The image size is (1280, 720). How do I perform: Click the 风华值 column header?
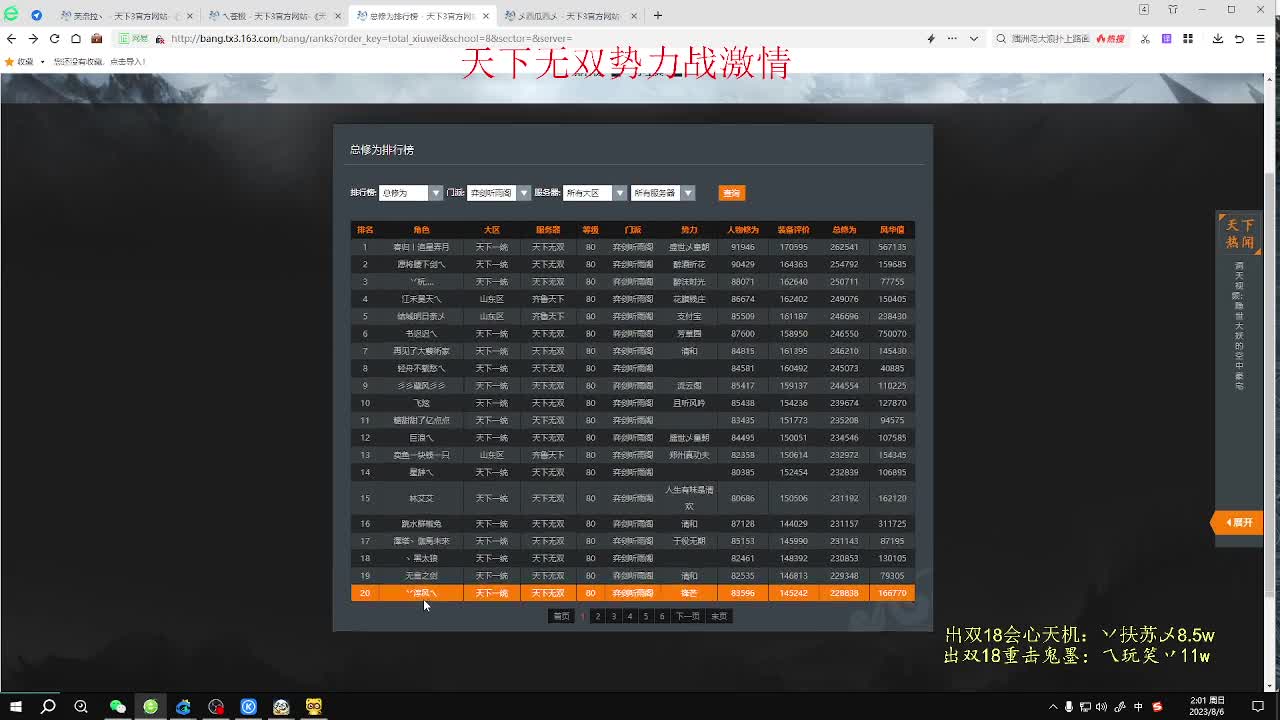(892, 230)
